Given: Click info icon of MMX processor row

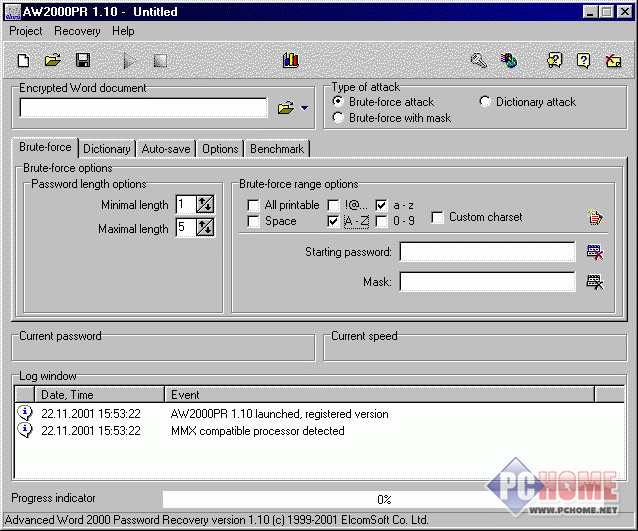Looking at the screenshot, I should pyautogui.click(x=25, y=430).
